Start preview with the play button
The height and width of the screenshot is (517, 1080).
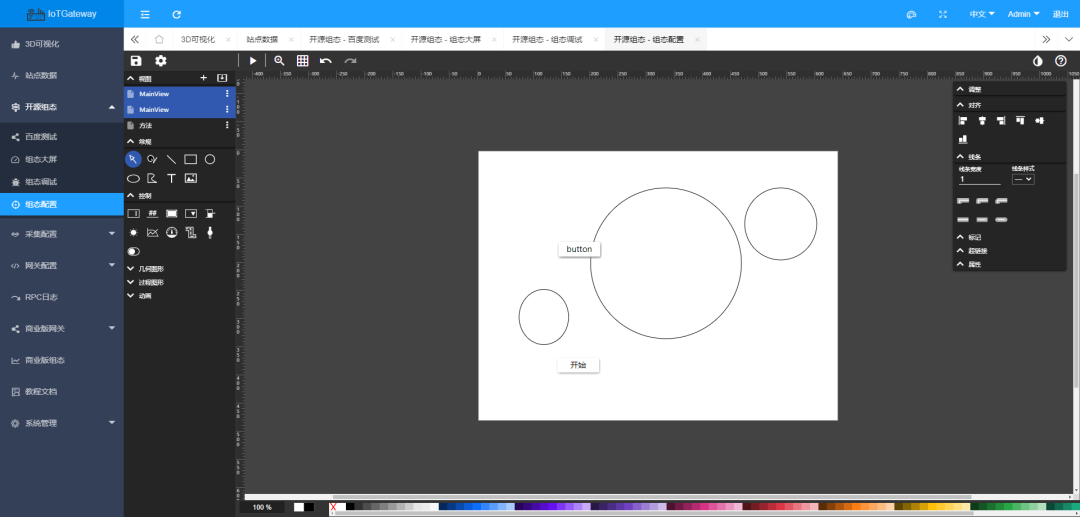coord(253,61)
